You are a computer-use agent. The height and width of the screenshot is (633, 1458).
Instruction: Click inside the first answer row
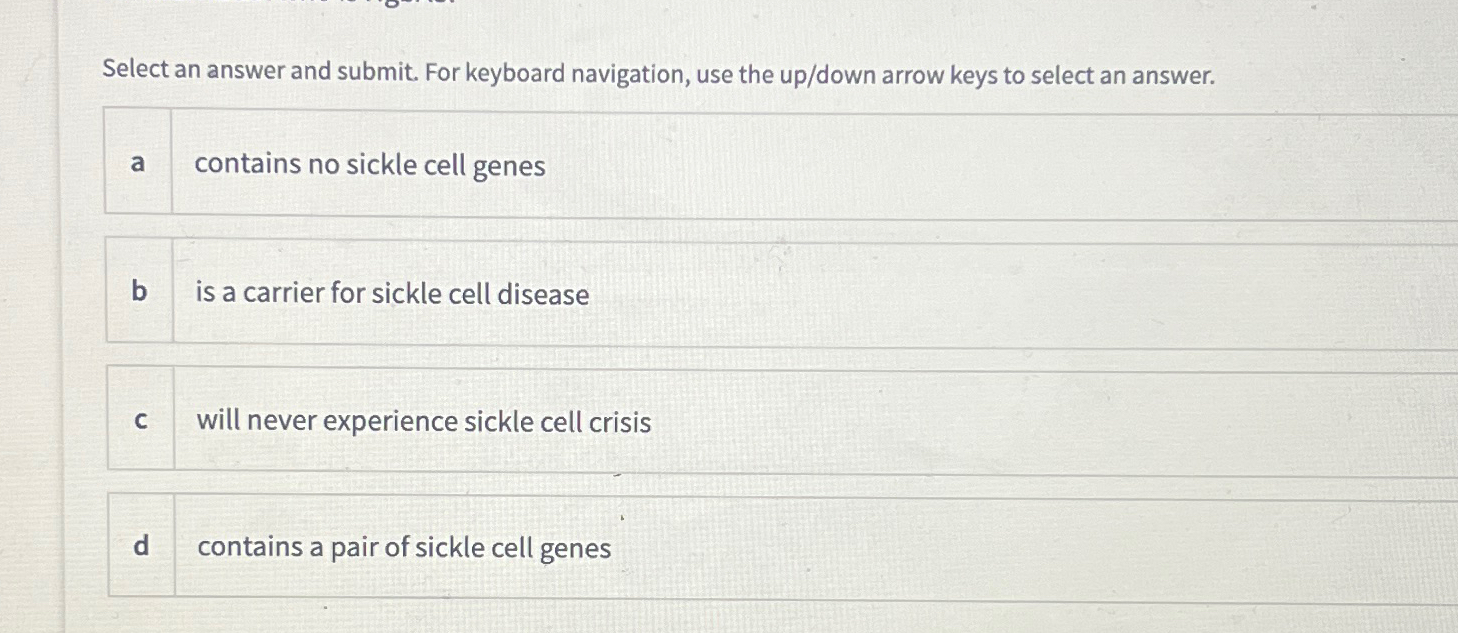pyautogui.click(x=700, y=165)
